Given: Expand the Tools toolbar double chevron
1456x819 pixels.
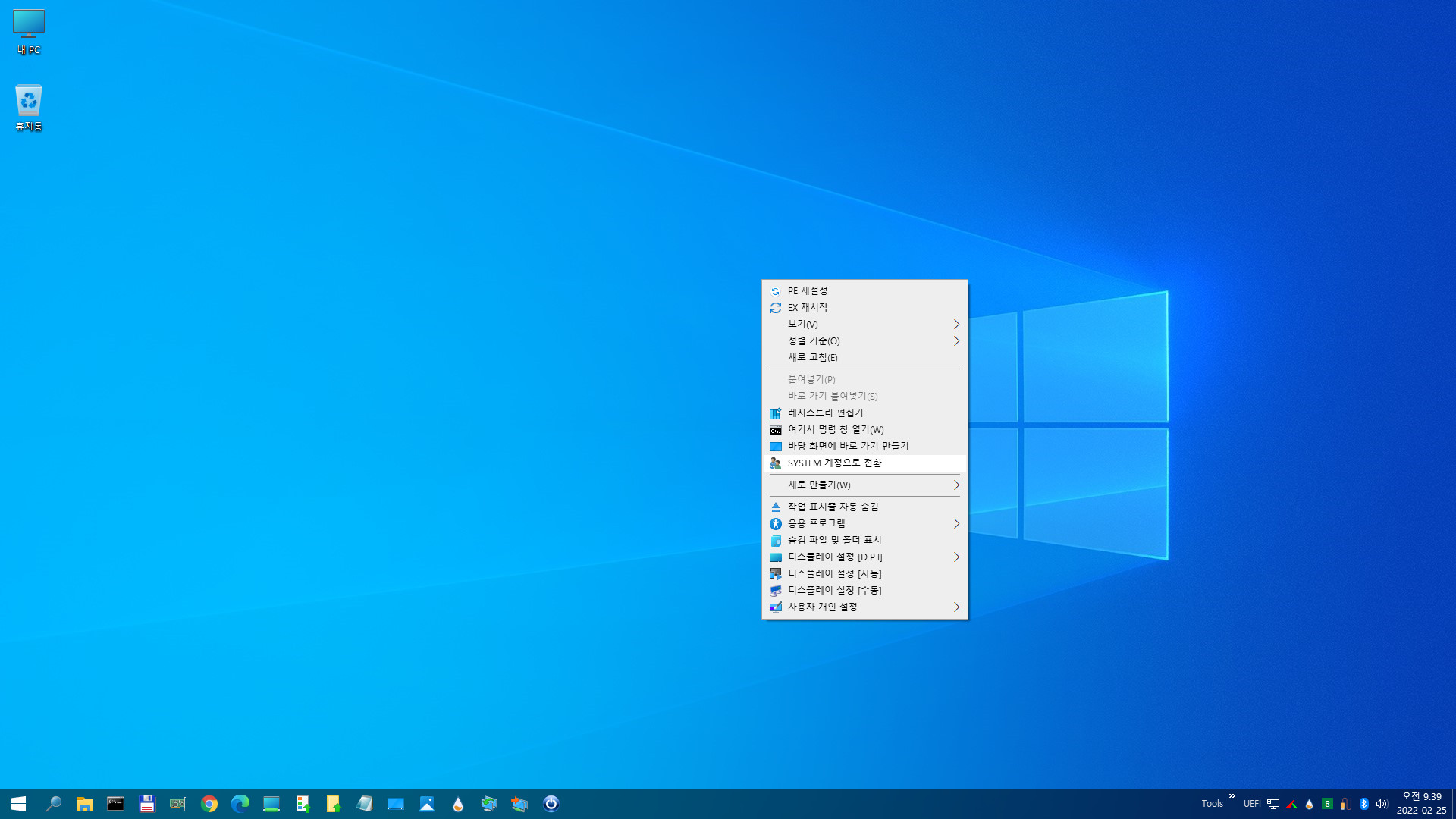Looking at the screenshot, I should point(1232,796).
